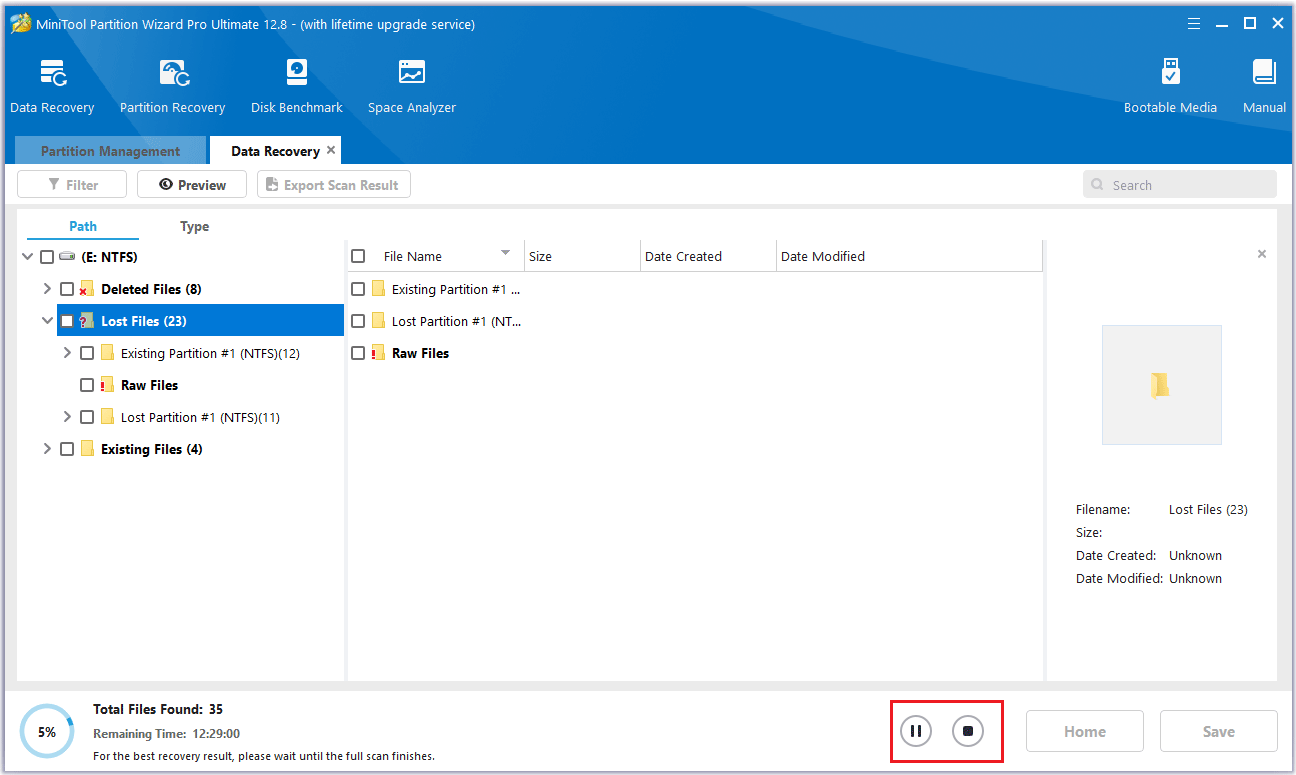Check the Raw Files checkbox in file list
The image size is (1296, 775).
pyautogui.click(x=358, y=353)
